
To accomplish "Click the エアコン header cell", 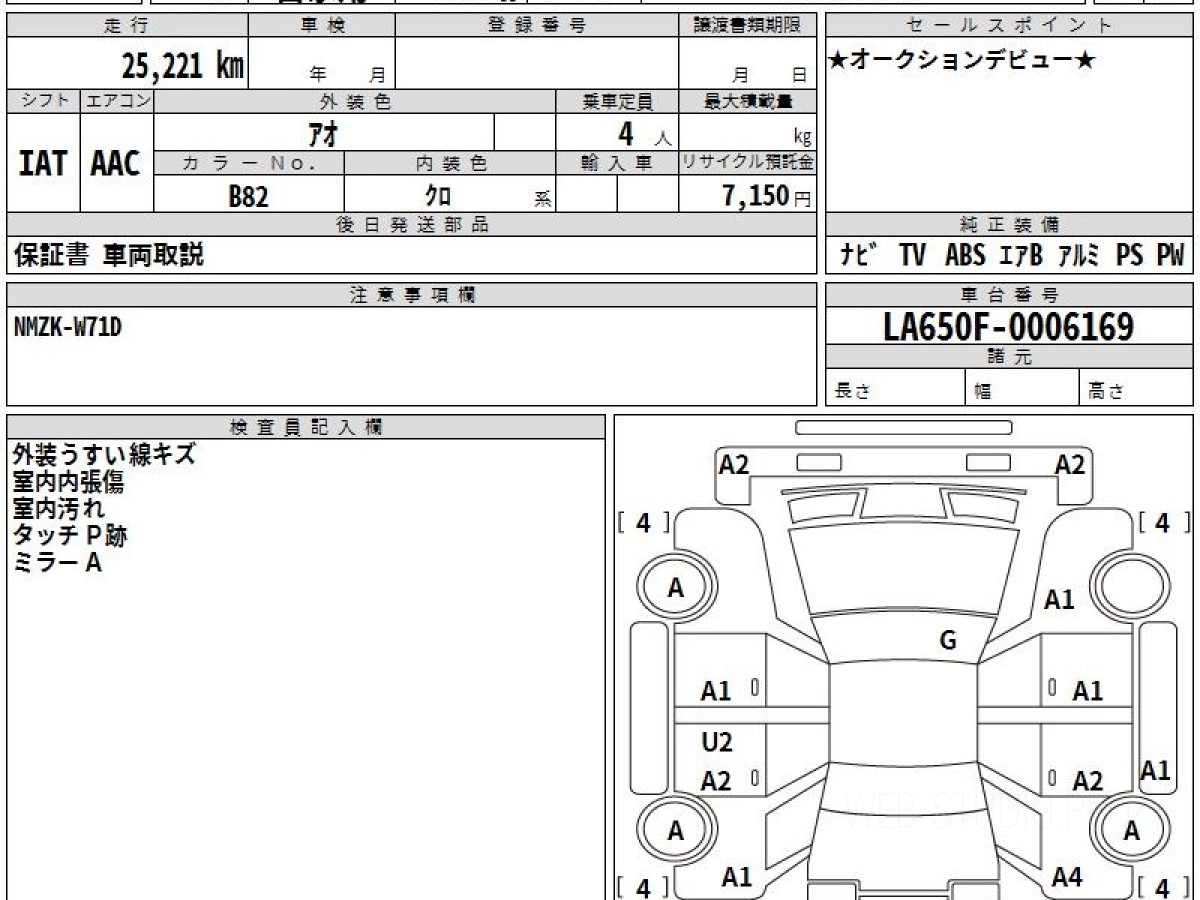I will pyautogui.click(x=117, y=101).
